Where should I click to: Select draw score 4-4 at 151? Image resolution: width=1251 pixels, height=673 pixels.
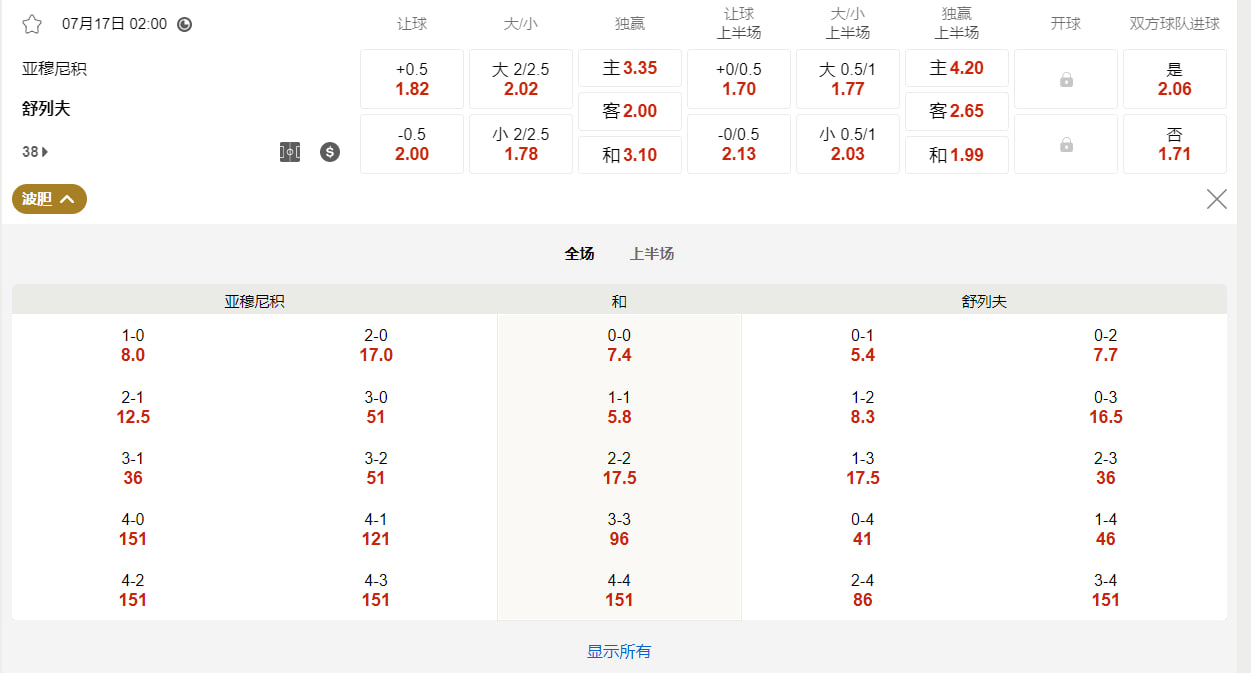(619, 590)
